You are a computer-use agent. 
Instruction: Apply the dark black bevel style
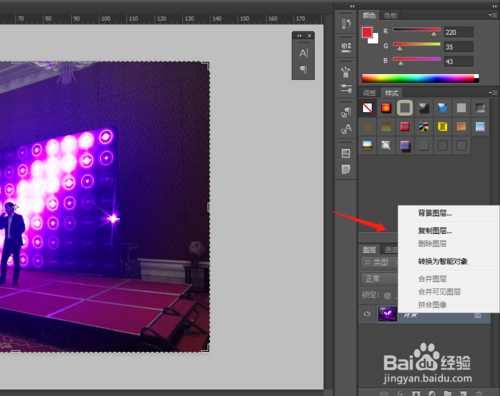pos(424,108)
